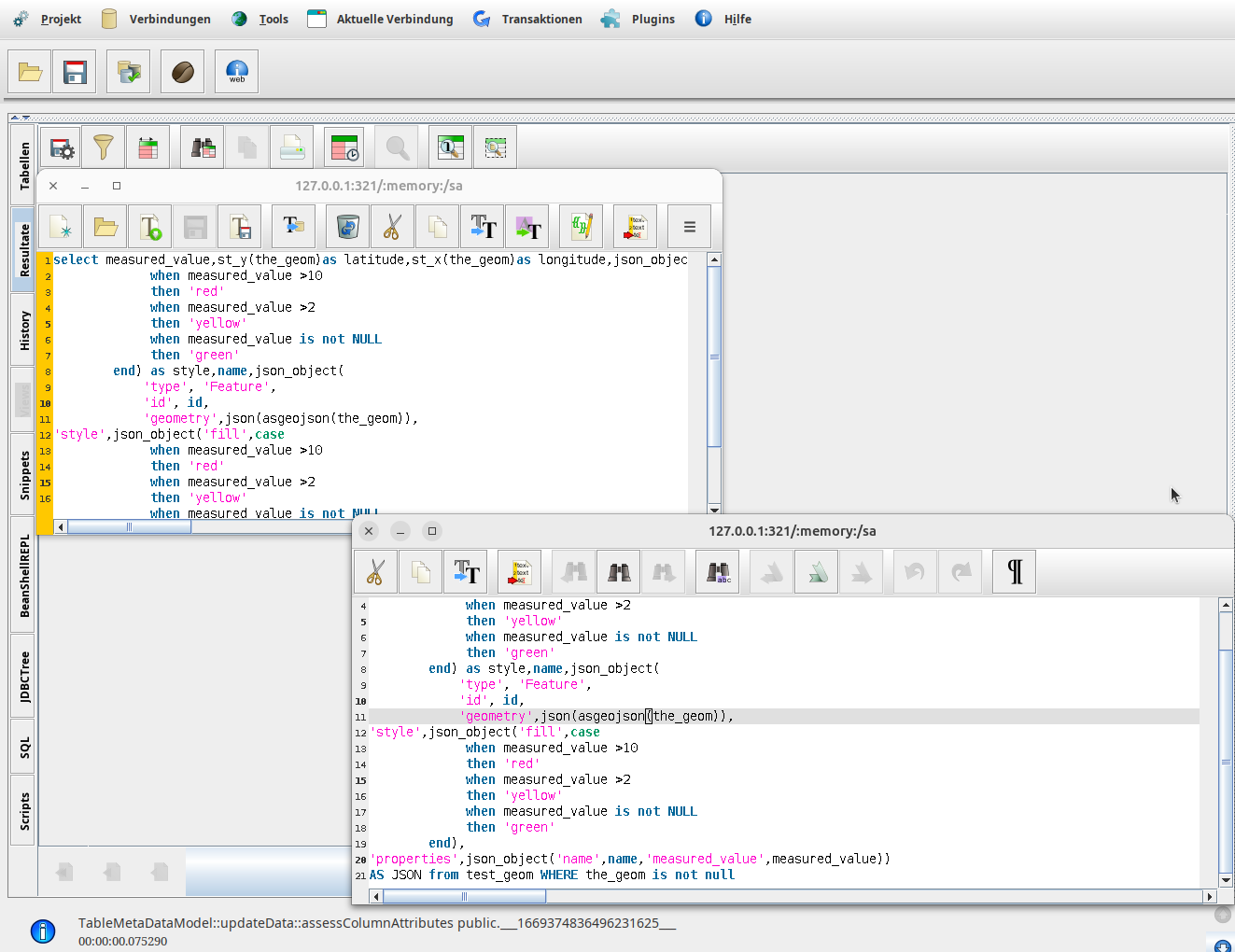This screenshot has height=952, width=1235.
Task: Click the table with clock icon
Action: [x=344, y=147]
